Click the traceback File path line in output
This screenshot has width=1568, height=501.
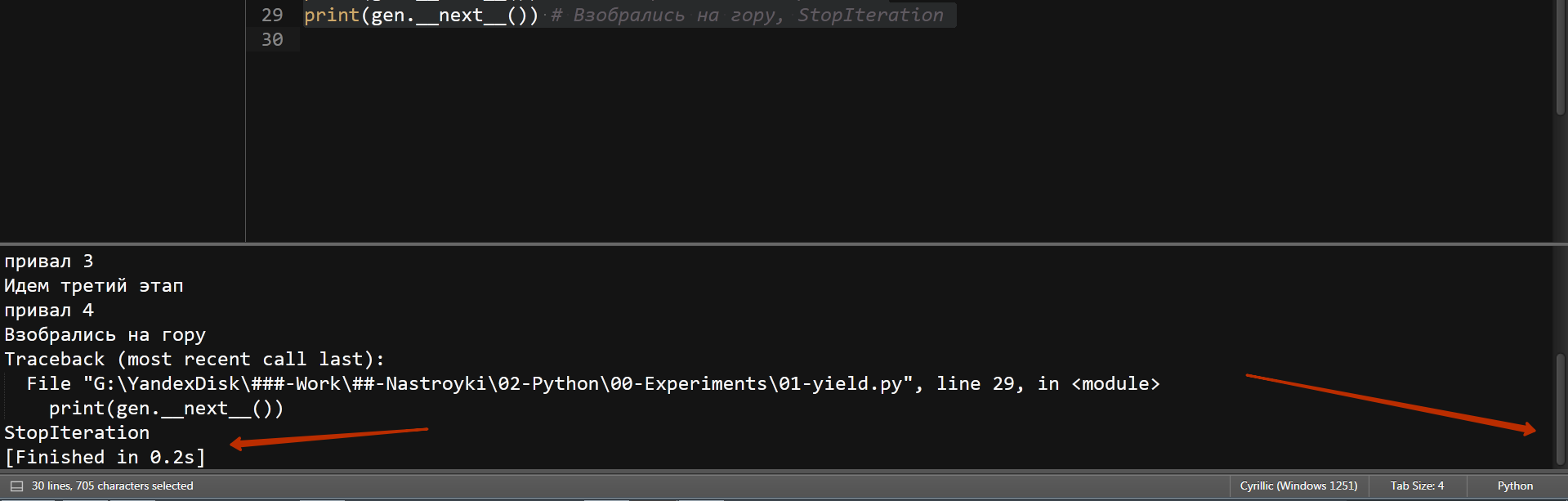tap(592, 384)
